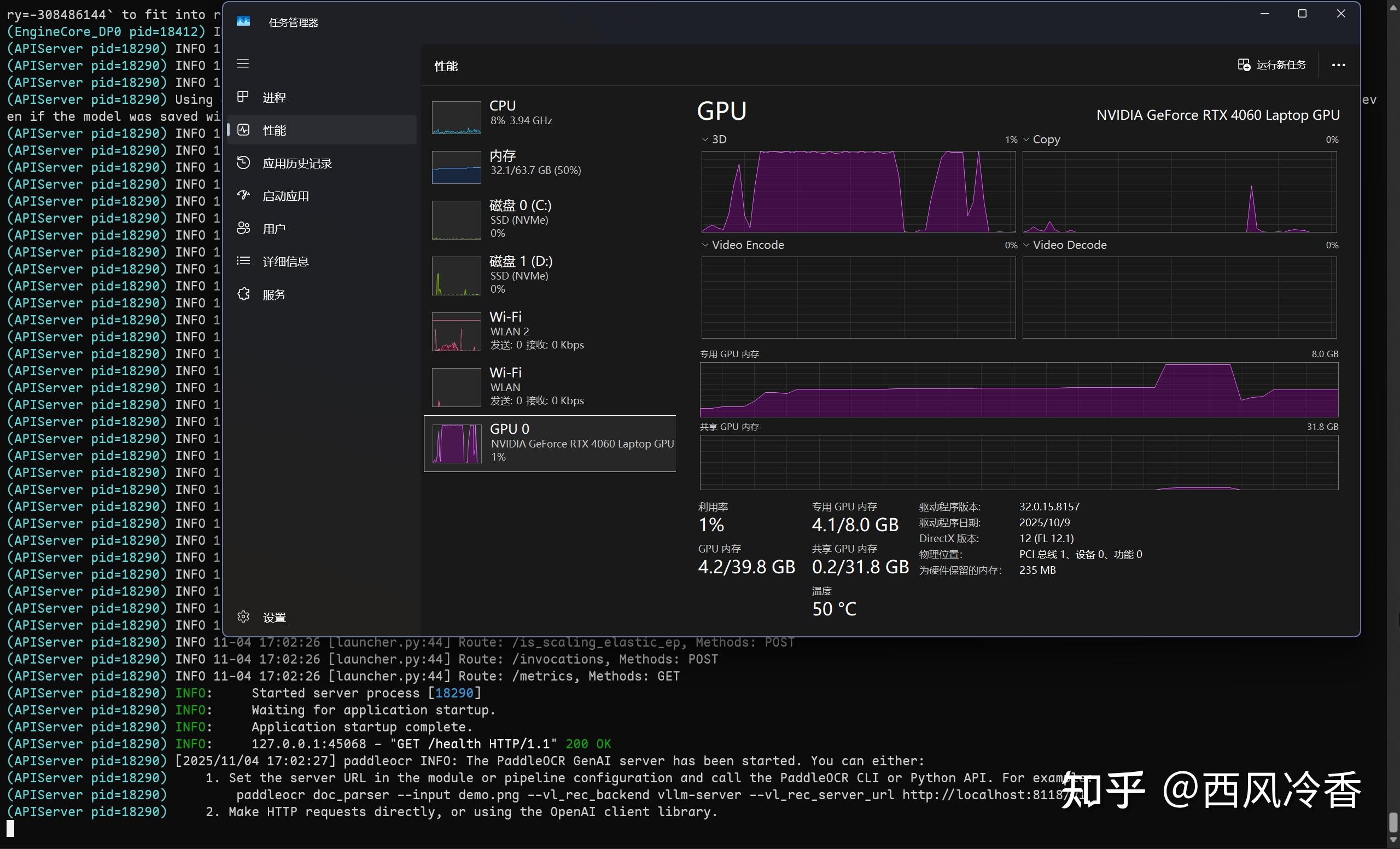Open the 用户 (Users) sidebar icon
Viewport: 1400px width, 849px height.
[243, 229]
